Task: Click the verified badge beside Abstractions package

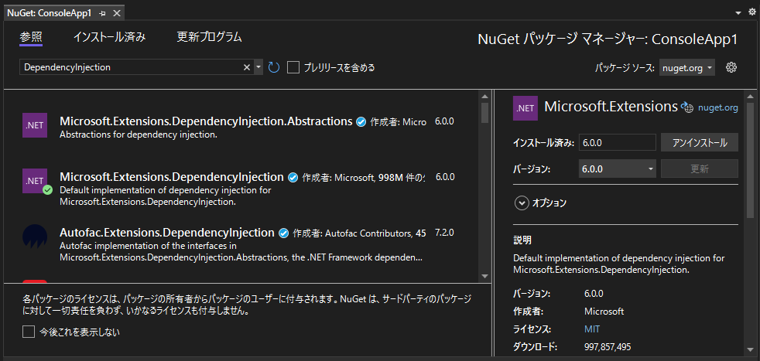Action: [361, 122]
